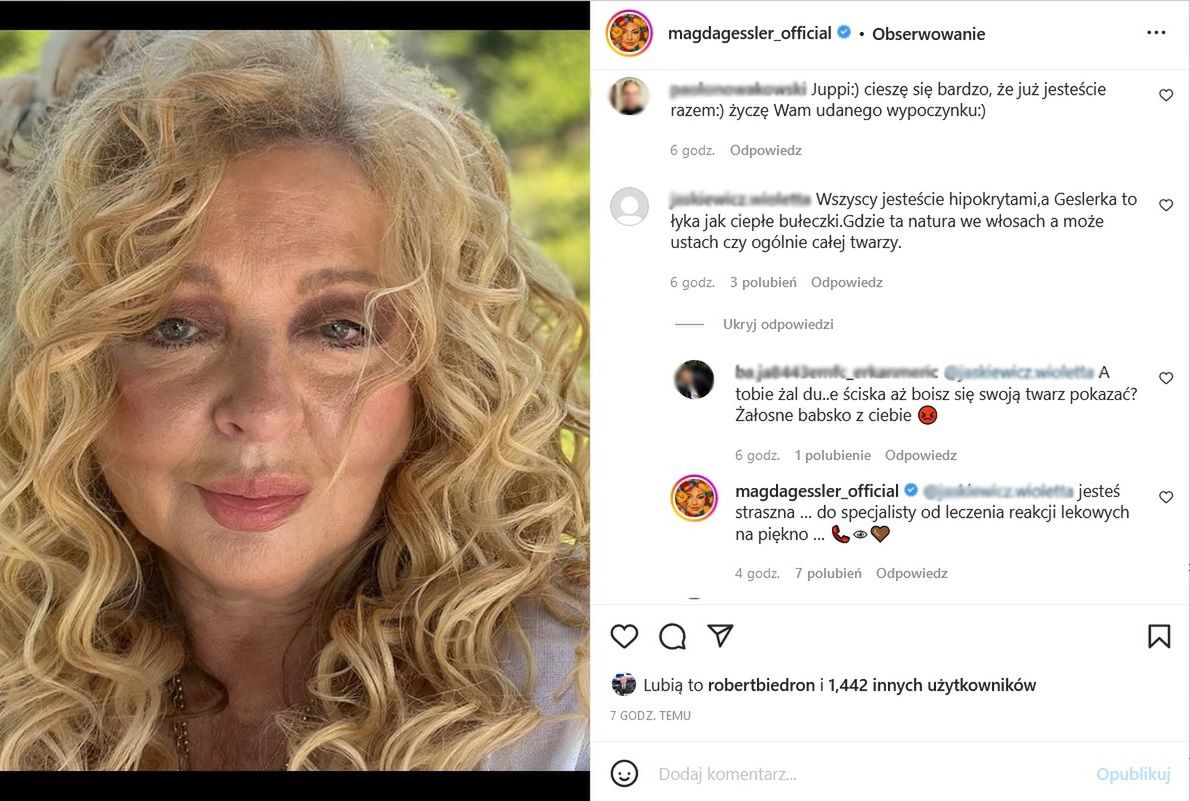Open magdagessler_official profile picture in header
Image resolution: width=1190 pixels, height=801 pixels.
pyautogui.click(x=629, y=33)
